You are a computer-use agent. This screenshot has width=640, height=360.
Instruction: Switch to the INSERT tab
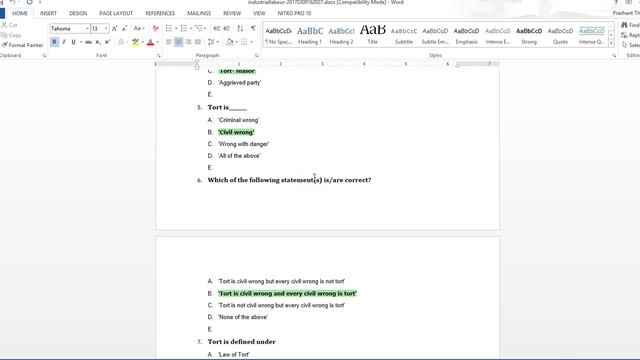pyautogui.click(x=48, y=13)
